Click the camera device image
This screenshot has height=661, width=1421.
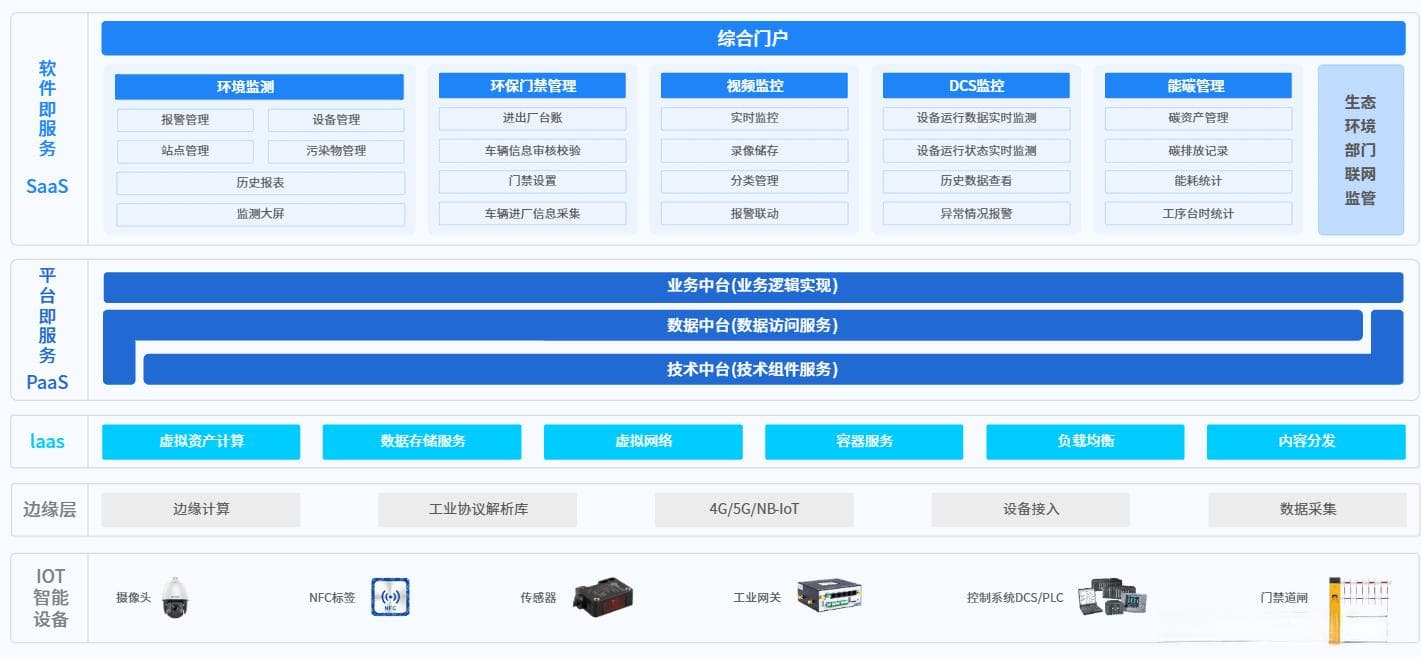click(175, 598)
